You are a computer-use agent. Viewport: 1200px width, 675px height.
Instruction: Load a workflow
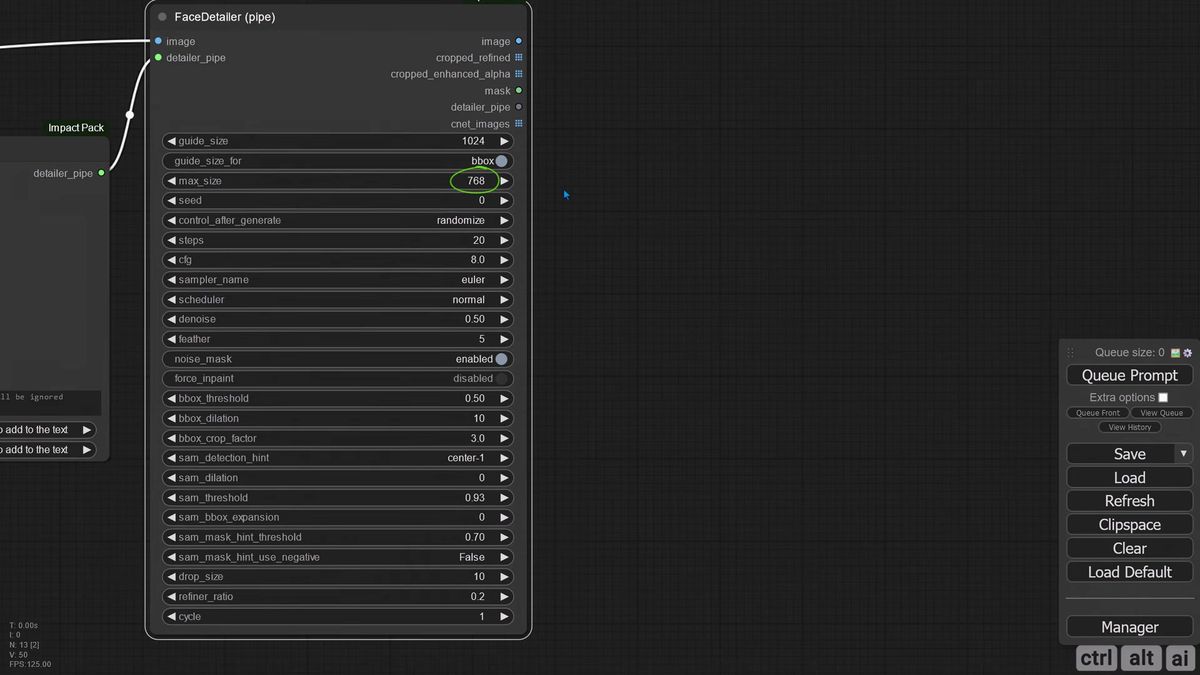point(1129,477)
